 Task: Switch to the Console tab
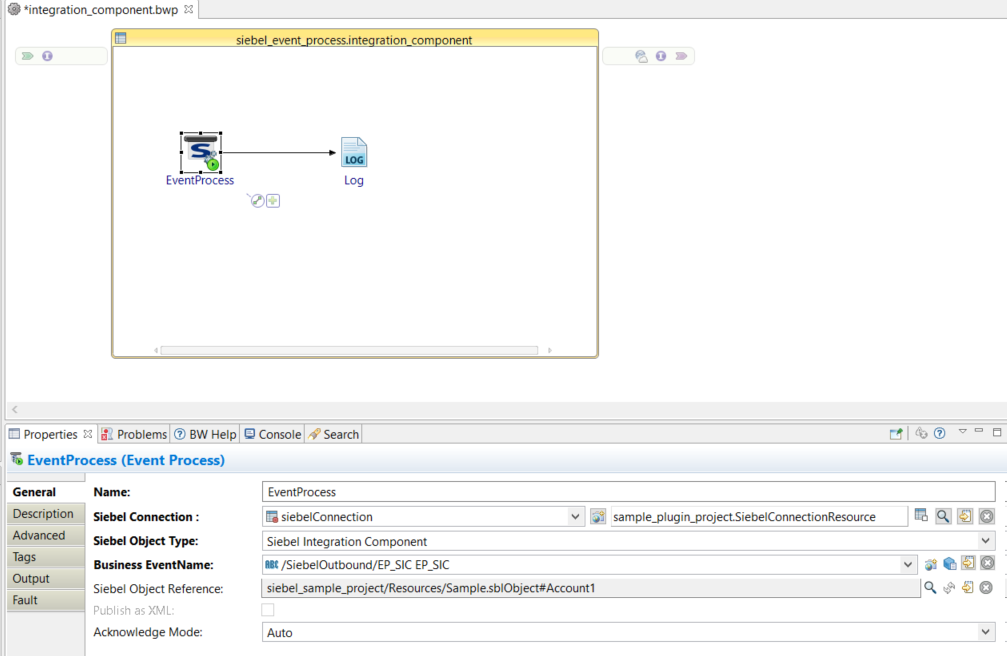(273, 434)
